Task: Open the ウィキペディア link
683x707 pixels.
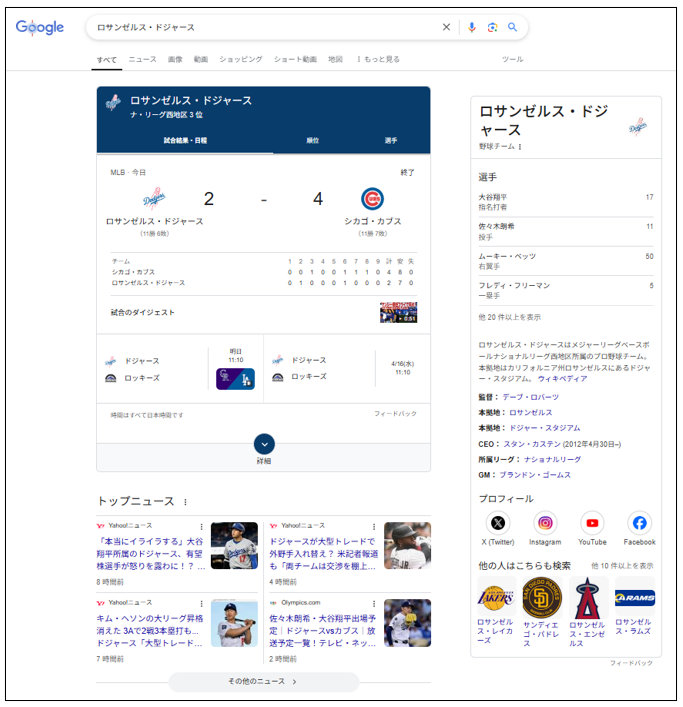Action: (562, 379)
